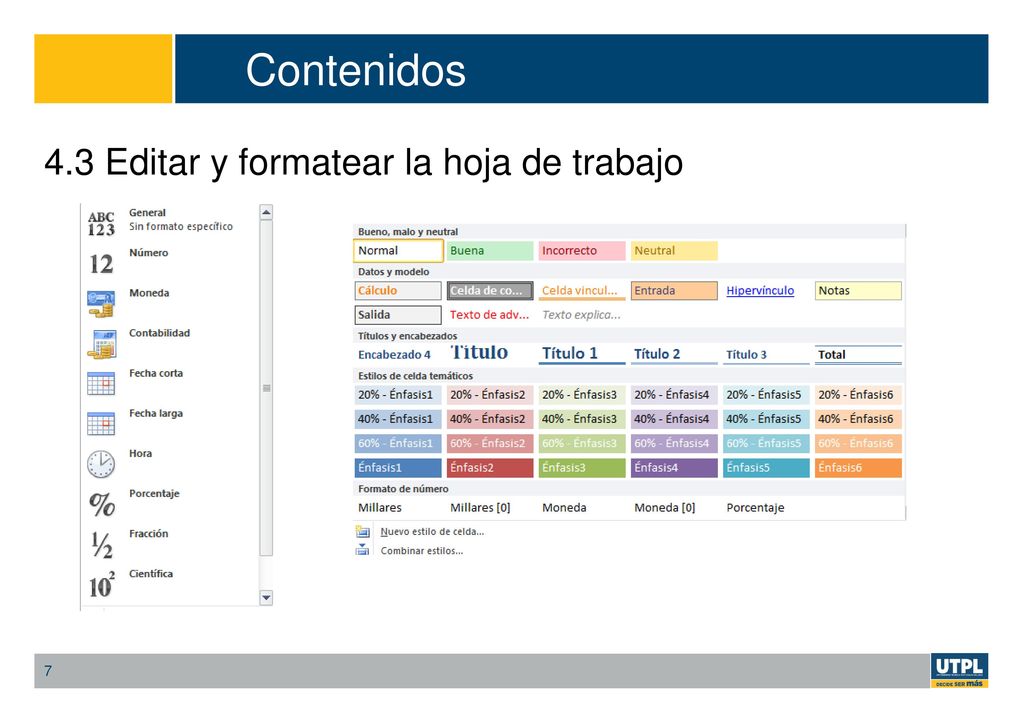Click the Combinar estilos icon
Image resolution: width=1023 pixels, height=724 pixels.
[x=363, y=551]
